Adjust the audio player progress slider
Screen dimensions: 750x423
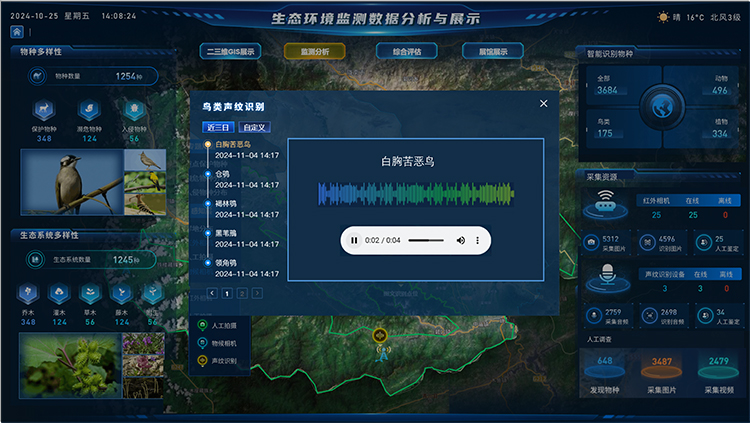pyautogui.click(x=426, y=240)
